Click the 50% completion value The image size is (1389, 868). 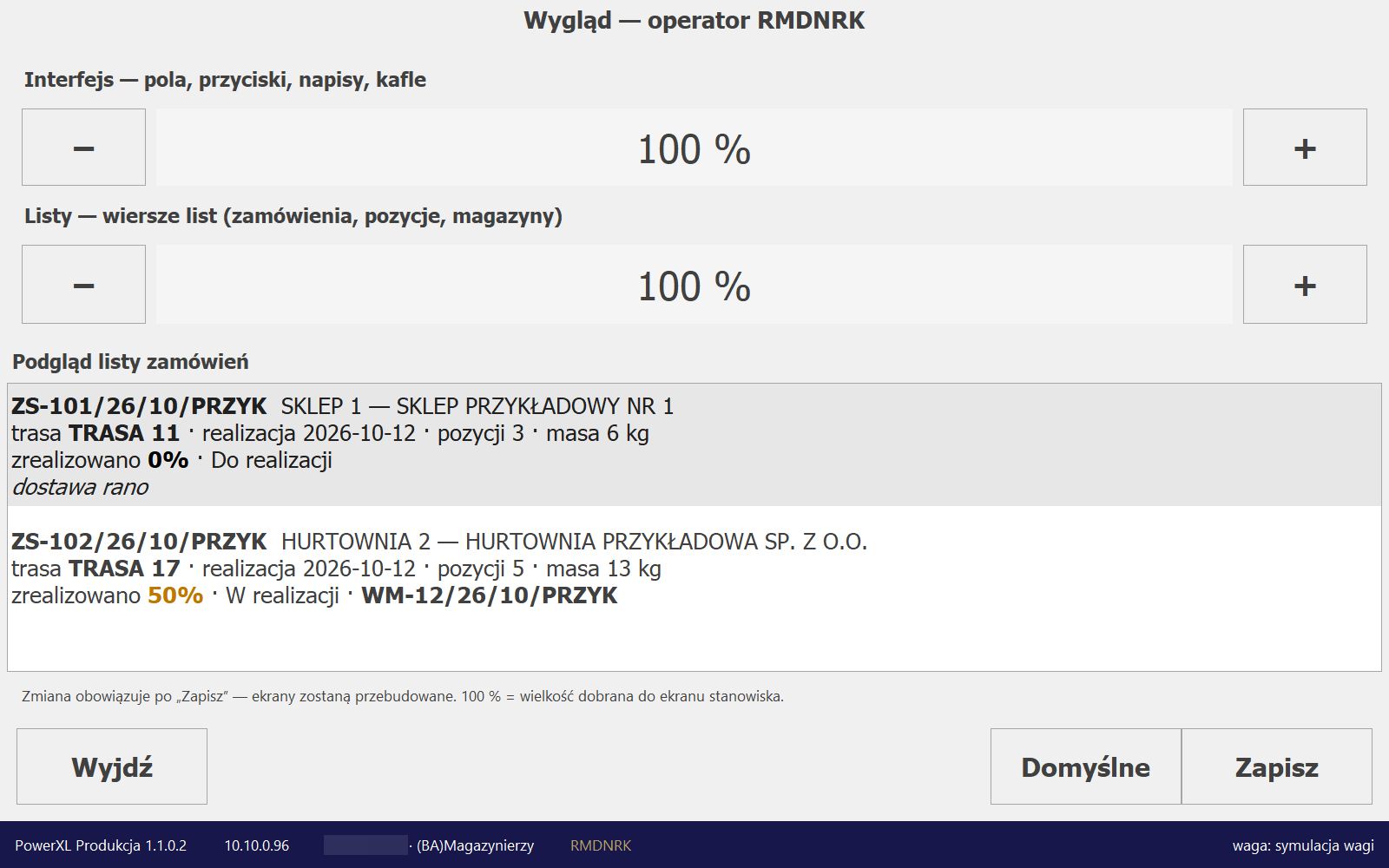pyautogui.click(x=175, y=595)
